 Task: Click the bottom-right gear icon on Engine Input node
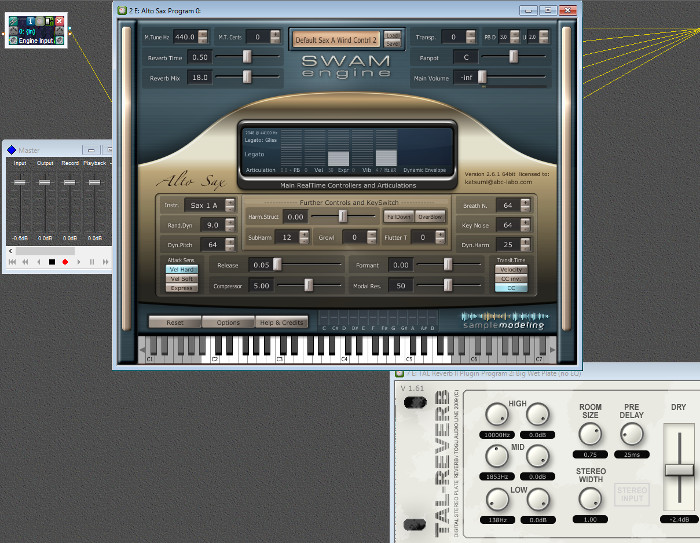coord(59,40)
